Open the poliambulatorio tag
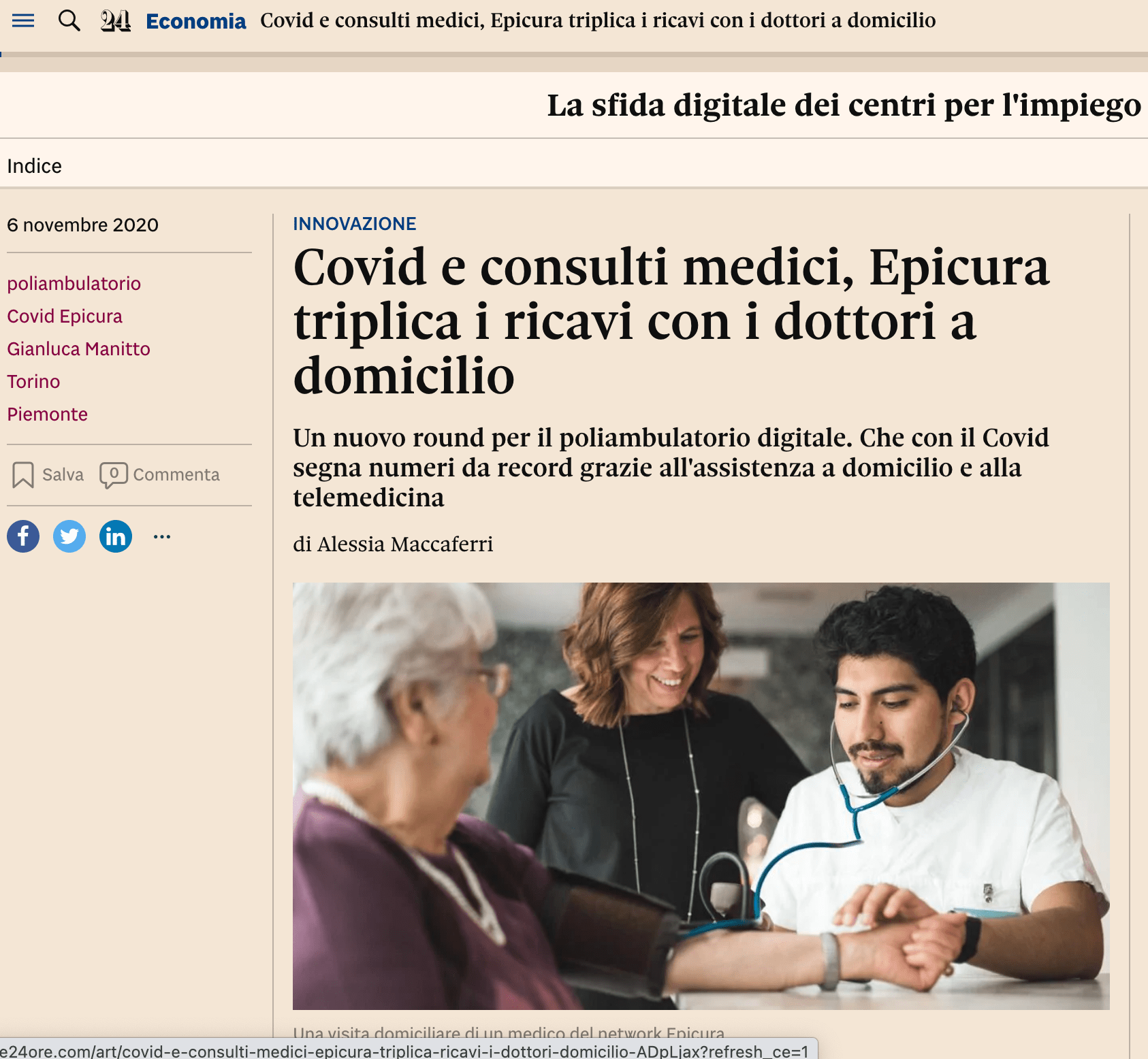Viewport: 1148px width, 1059px height. point(74,283)
